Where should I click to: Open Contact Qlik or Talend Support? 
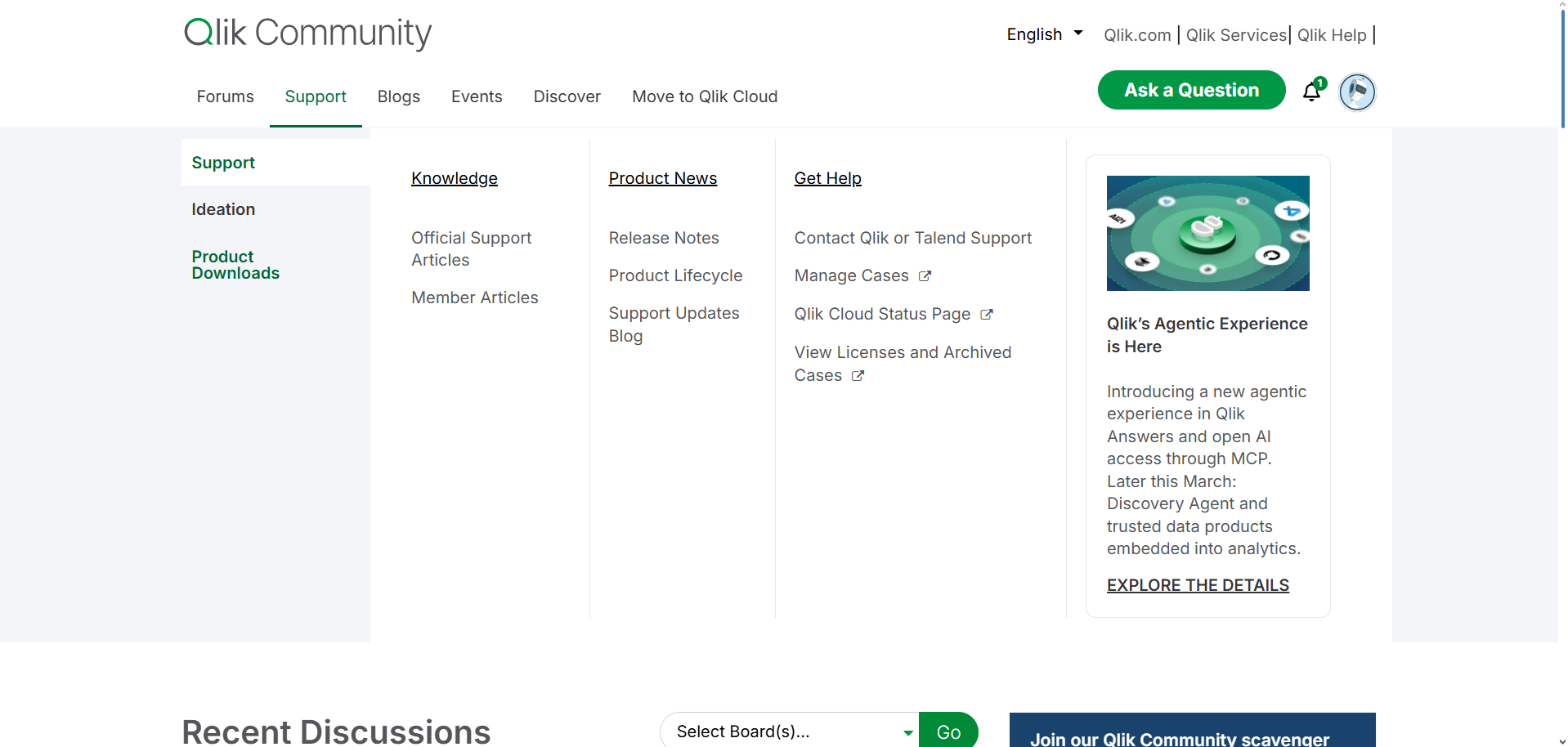(912, 238)
